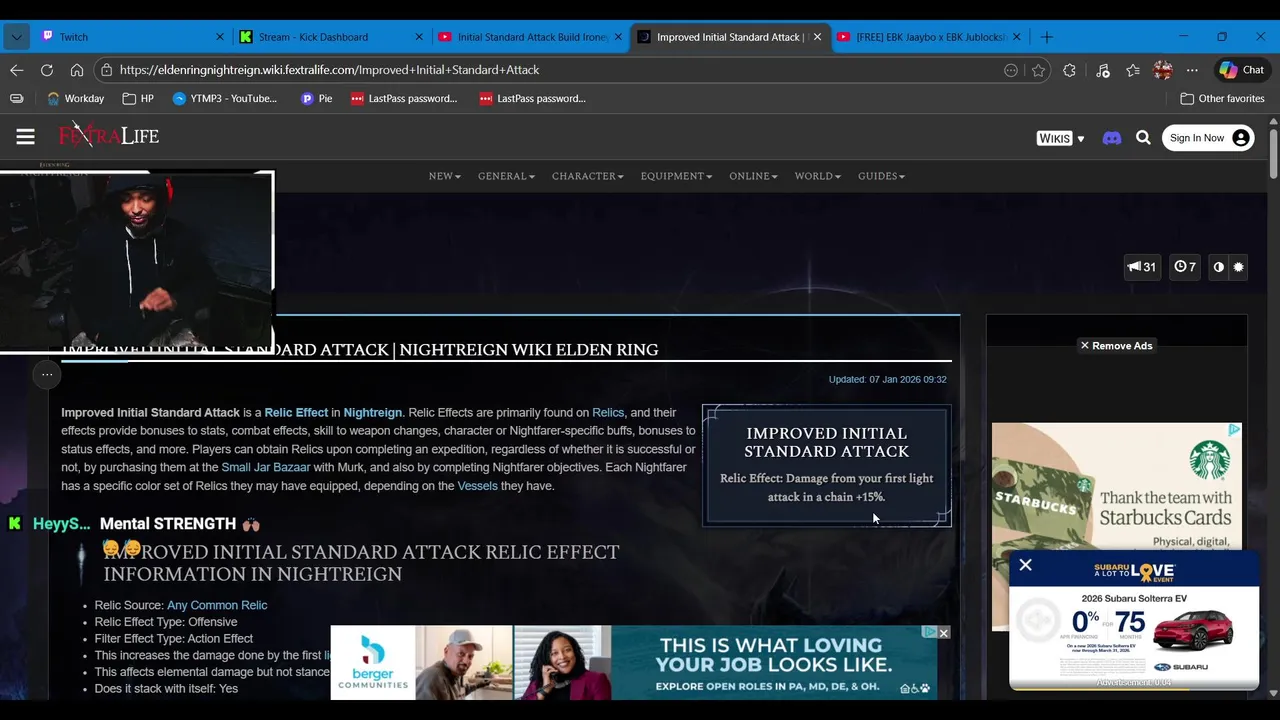The height and width of the screenshot is (720, 1280).
Task: Follow the Relics link
Action: coord(608,412)
